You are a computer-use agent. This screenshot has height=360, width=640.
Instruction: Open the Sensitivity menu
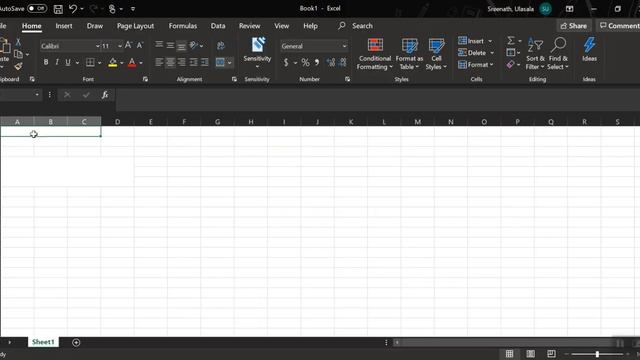tap(257, 53)
